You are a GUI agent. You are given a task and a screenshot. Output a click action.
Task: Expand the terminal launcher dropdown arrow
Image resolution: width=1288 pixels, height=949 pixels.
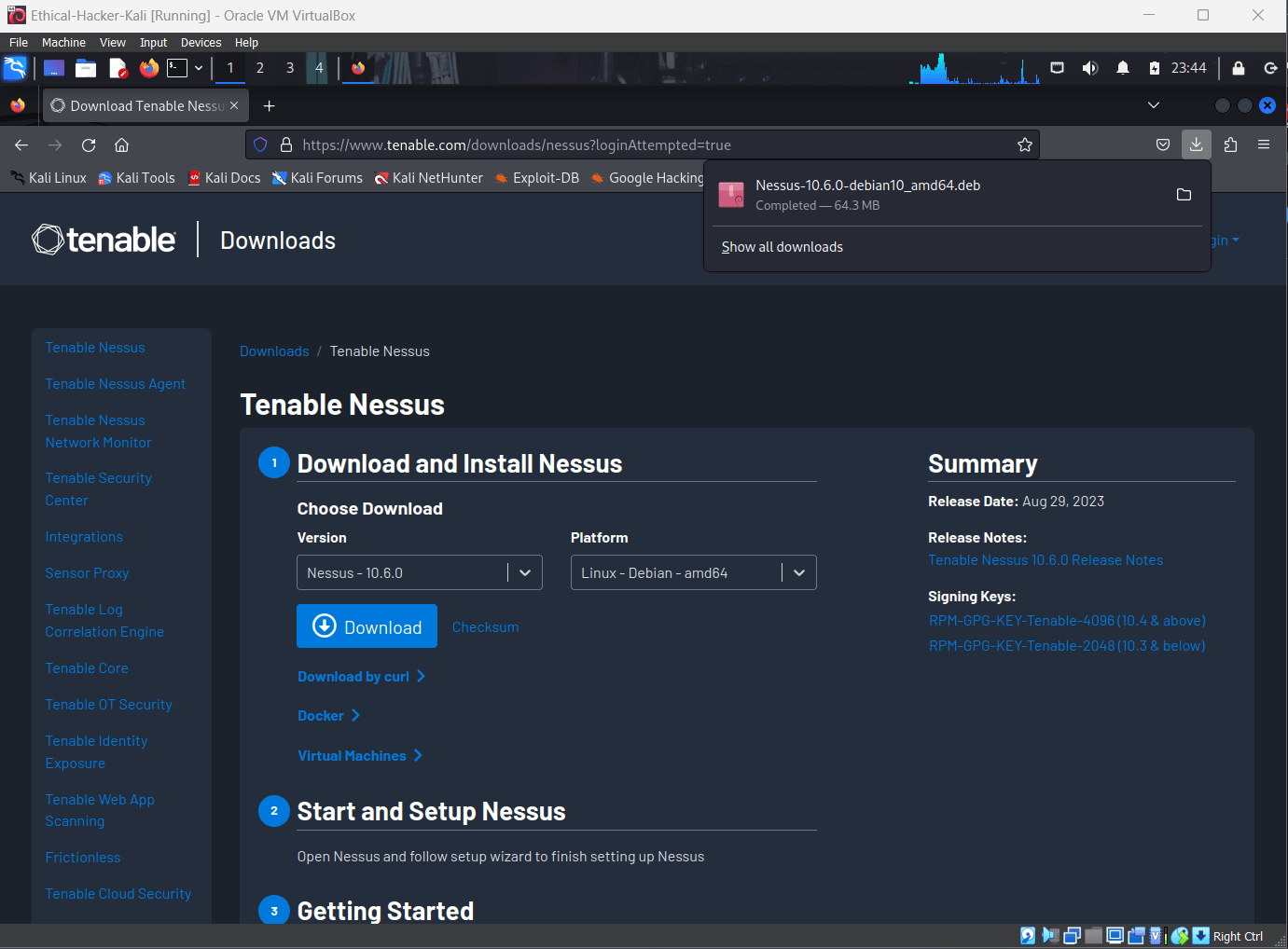pyautogui.click(x=199, y=68)
